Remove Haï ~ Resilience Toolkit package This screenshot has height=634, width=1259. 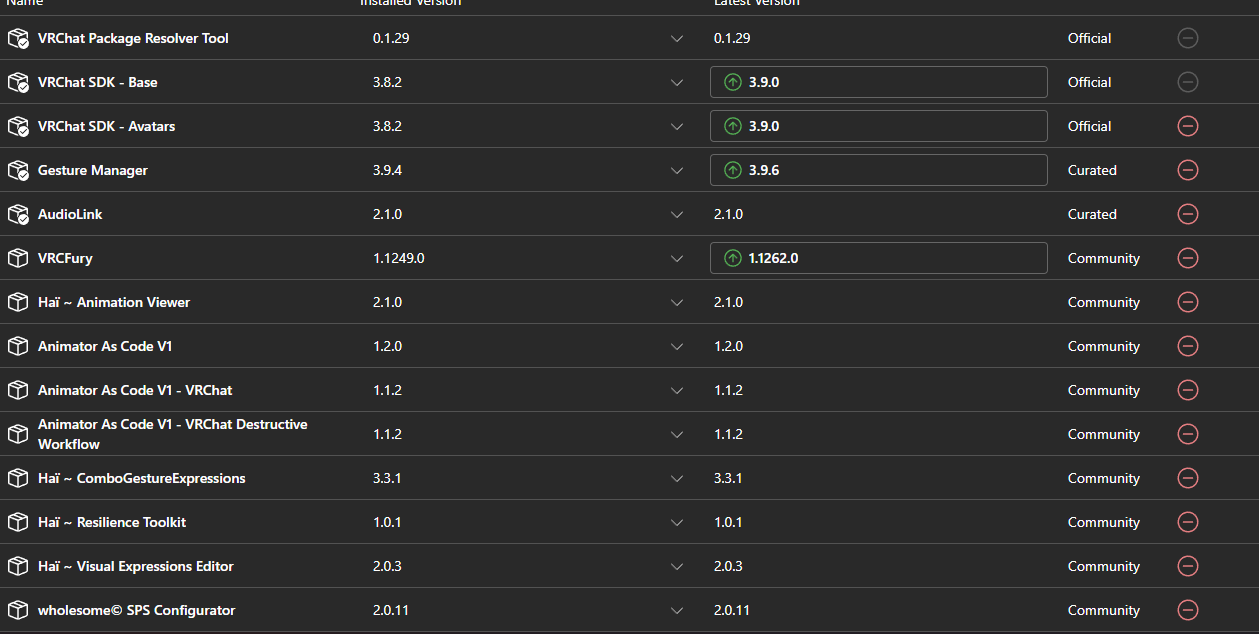[x=1188, y=522]
